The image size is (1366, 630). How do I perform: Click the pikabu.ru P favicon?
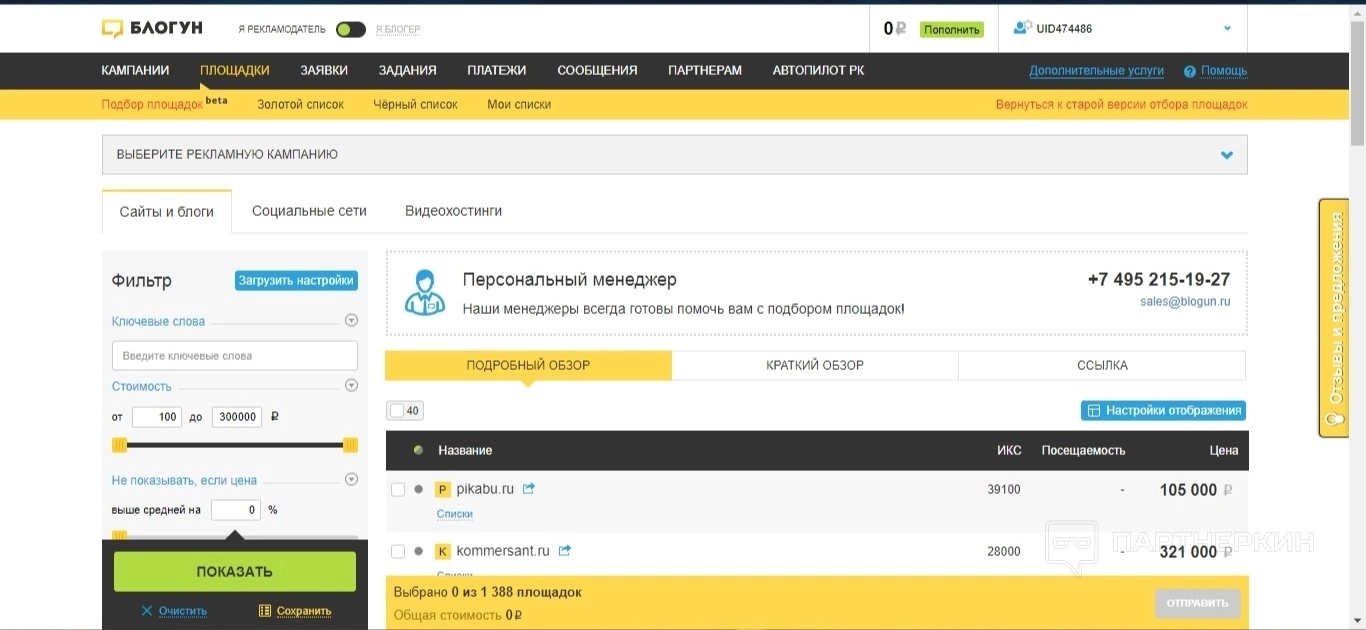443,490
